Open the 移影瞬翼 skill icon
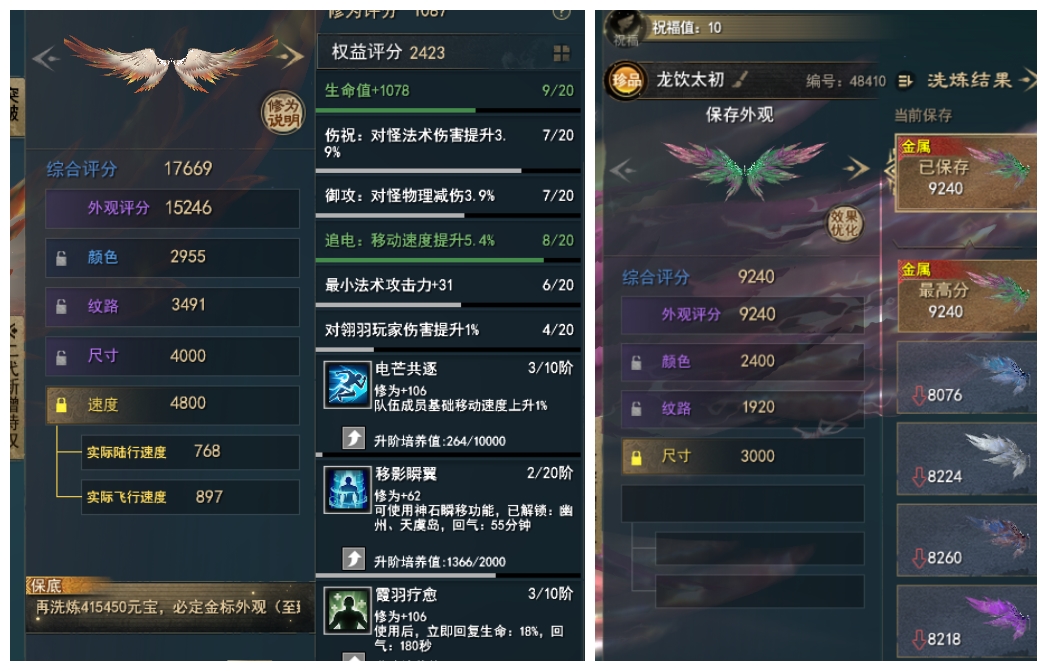The image size is (1047, 671). tap(347, 489)
